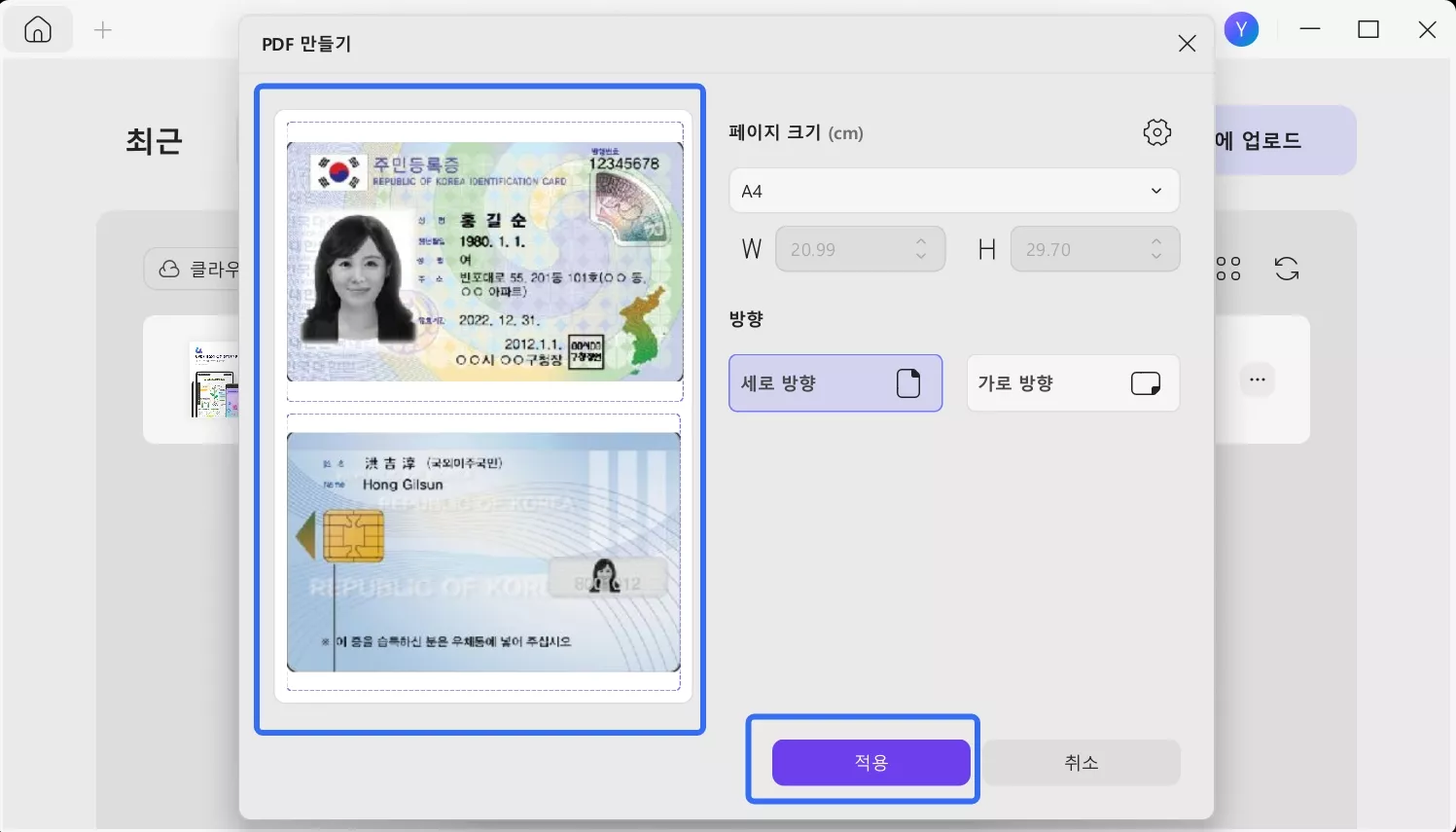Select 세로 방향 portrait orientation
Screen dimensions: 1456x832
point(835,383)
